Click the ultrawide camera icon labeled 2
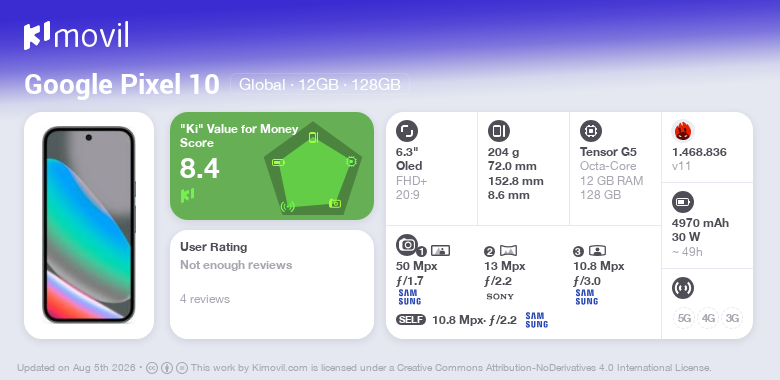The image size is (780, 380). pos(508,251)
